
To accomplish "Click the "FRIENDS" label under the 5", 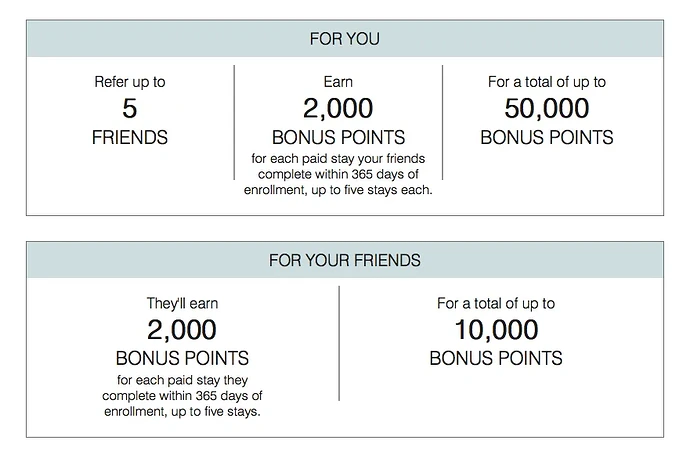I will [x=130, y=137].
